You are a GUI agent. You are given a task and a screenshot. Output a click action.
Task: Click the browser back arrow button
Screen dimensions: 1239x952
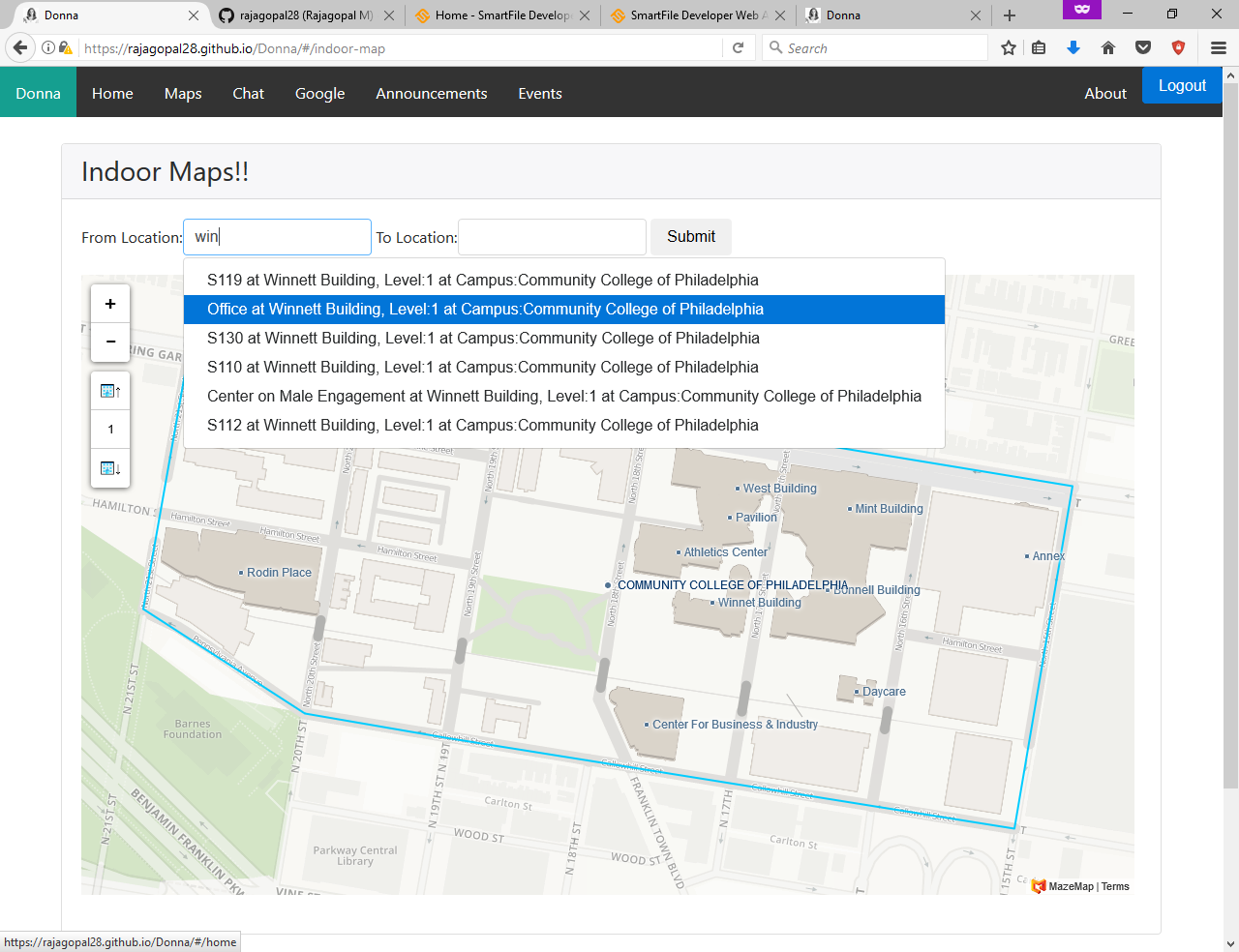tap(20, 47)
